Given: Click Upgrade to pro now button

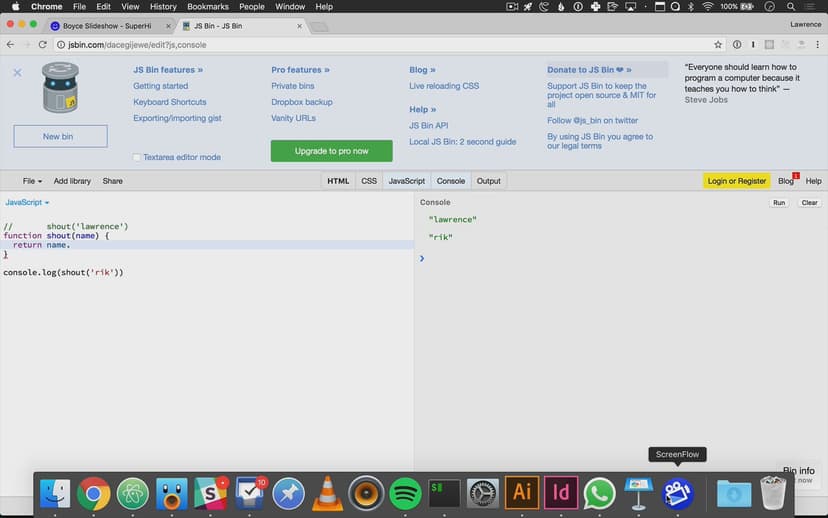Looking at the screenshot, I should click(x=331, y=151).
